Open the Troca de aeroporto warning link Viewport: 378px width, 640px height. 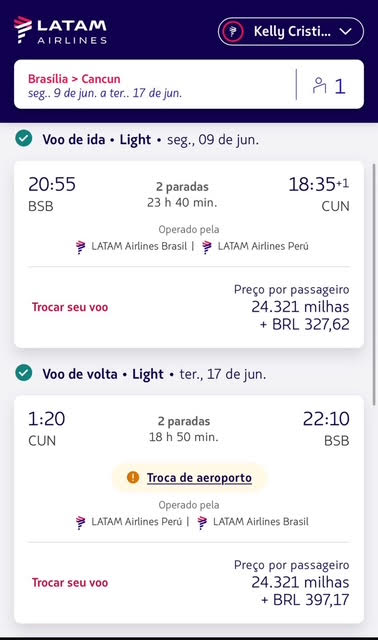point(199,477)
